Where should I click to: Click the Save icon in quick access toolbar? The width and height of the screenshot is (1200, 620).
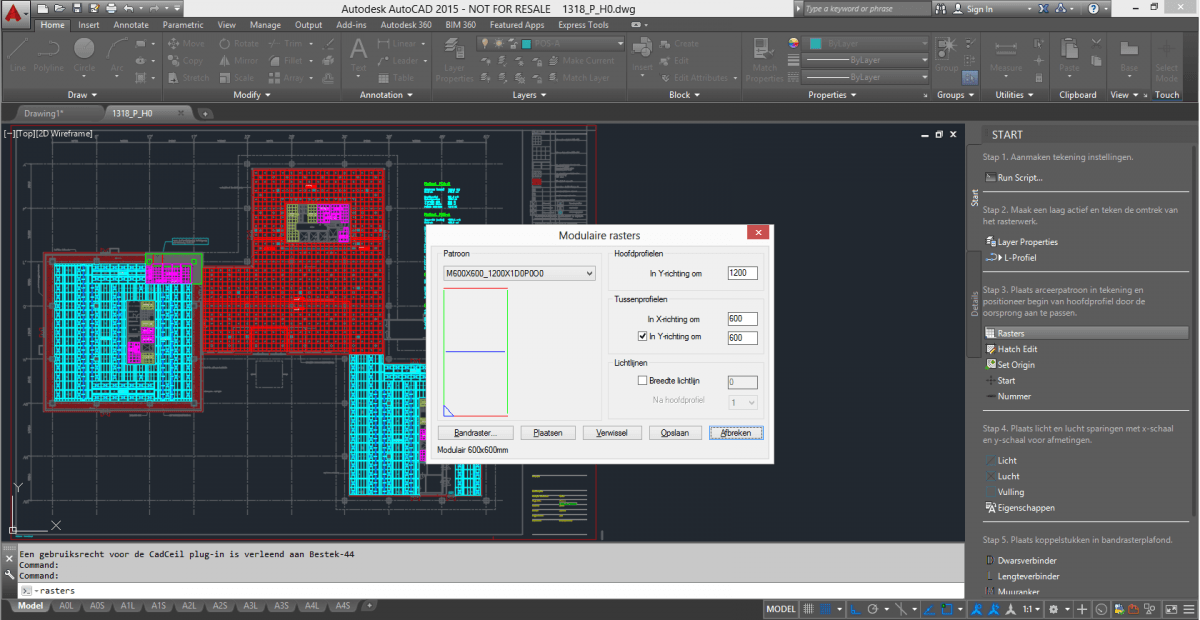(76, 8)
